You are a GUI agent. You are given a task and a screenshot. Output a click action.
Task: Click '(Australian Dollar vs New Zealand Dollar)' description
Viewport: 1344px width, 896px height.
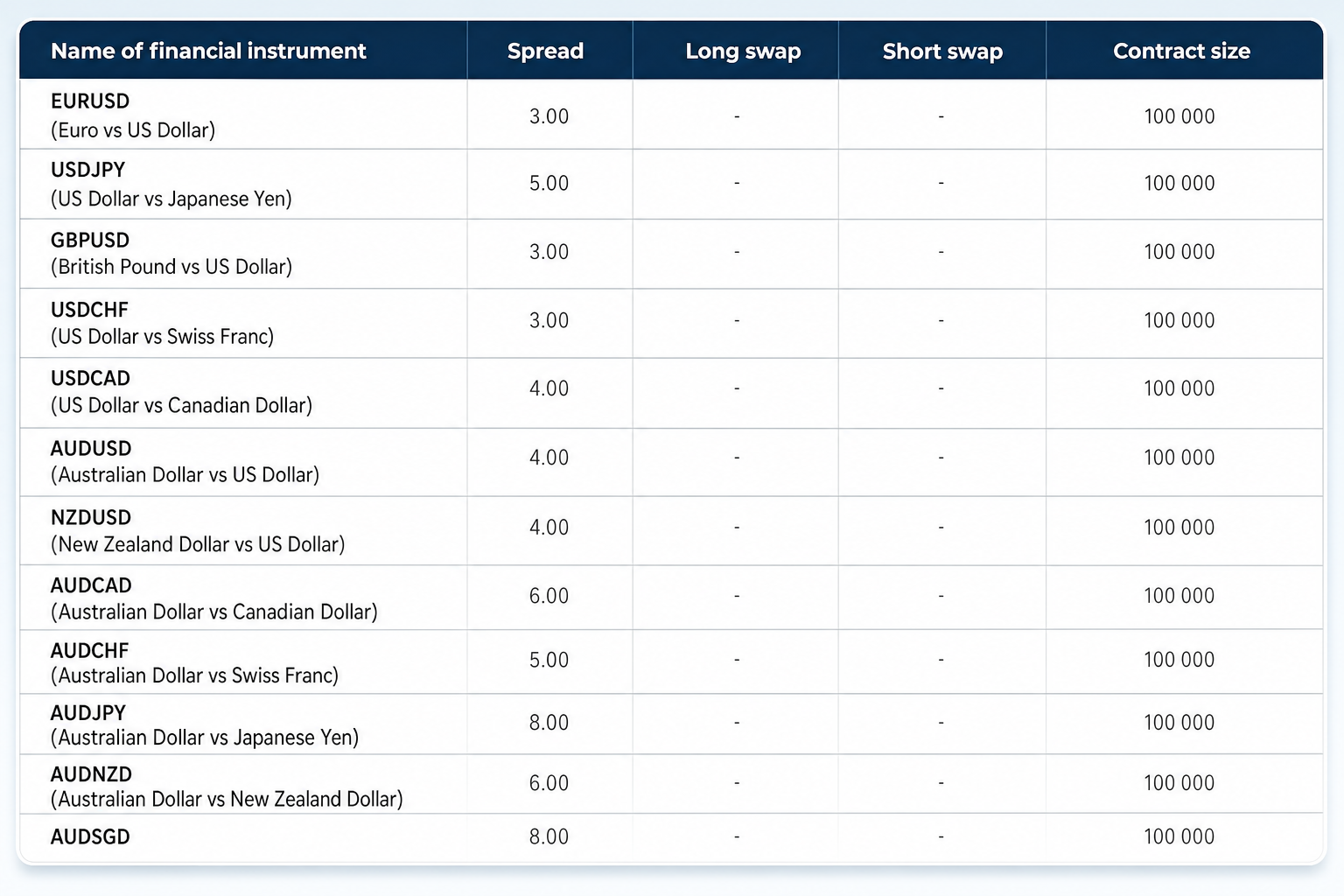[227, 799]
